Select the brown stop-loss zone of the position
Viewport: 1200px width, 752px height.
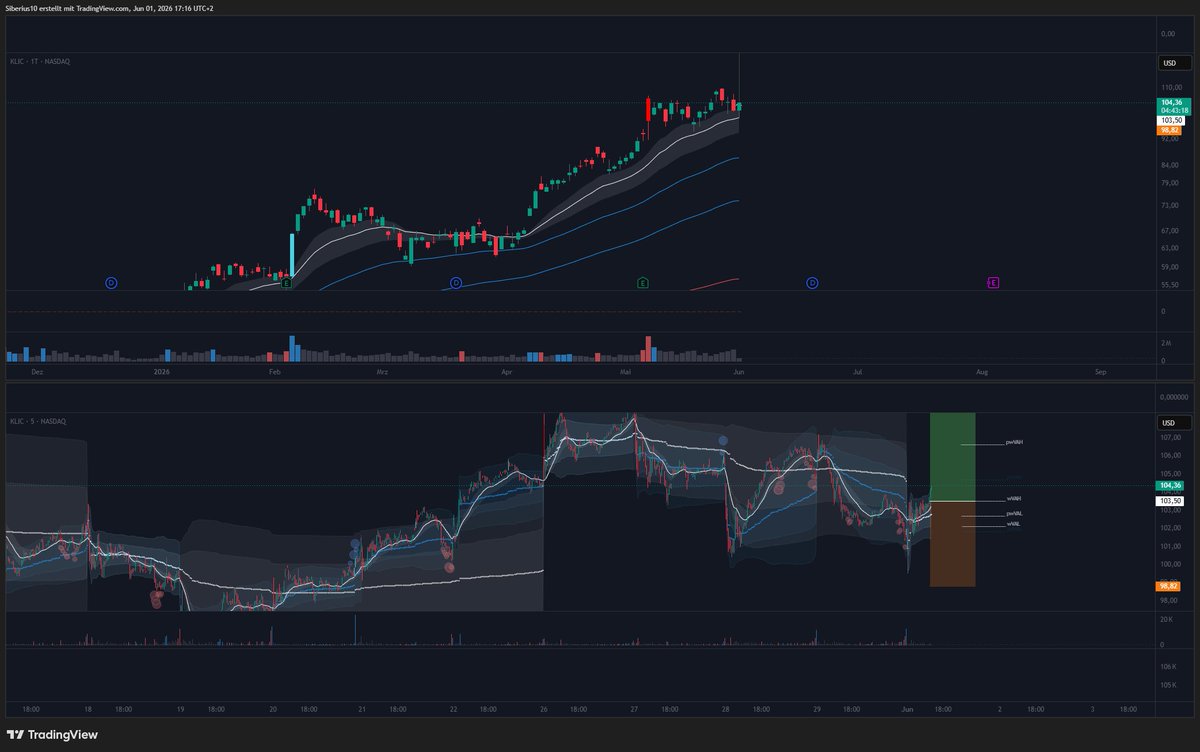click(952, 544)
